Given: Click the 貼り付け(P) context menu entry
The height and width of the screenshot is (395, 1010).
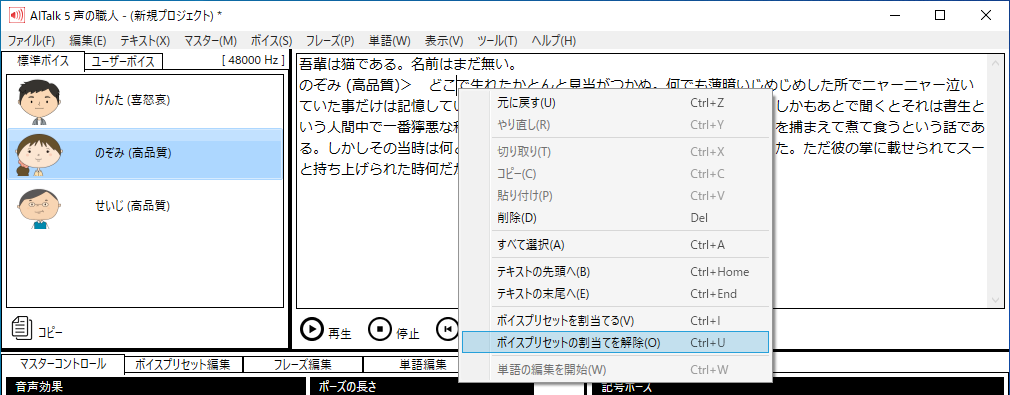Looking at the screenshot, I should point(615,196).
